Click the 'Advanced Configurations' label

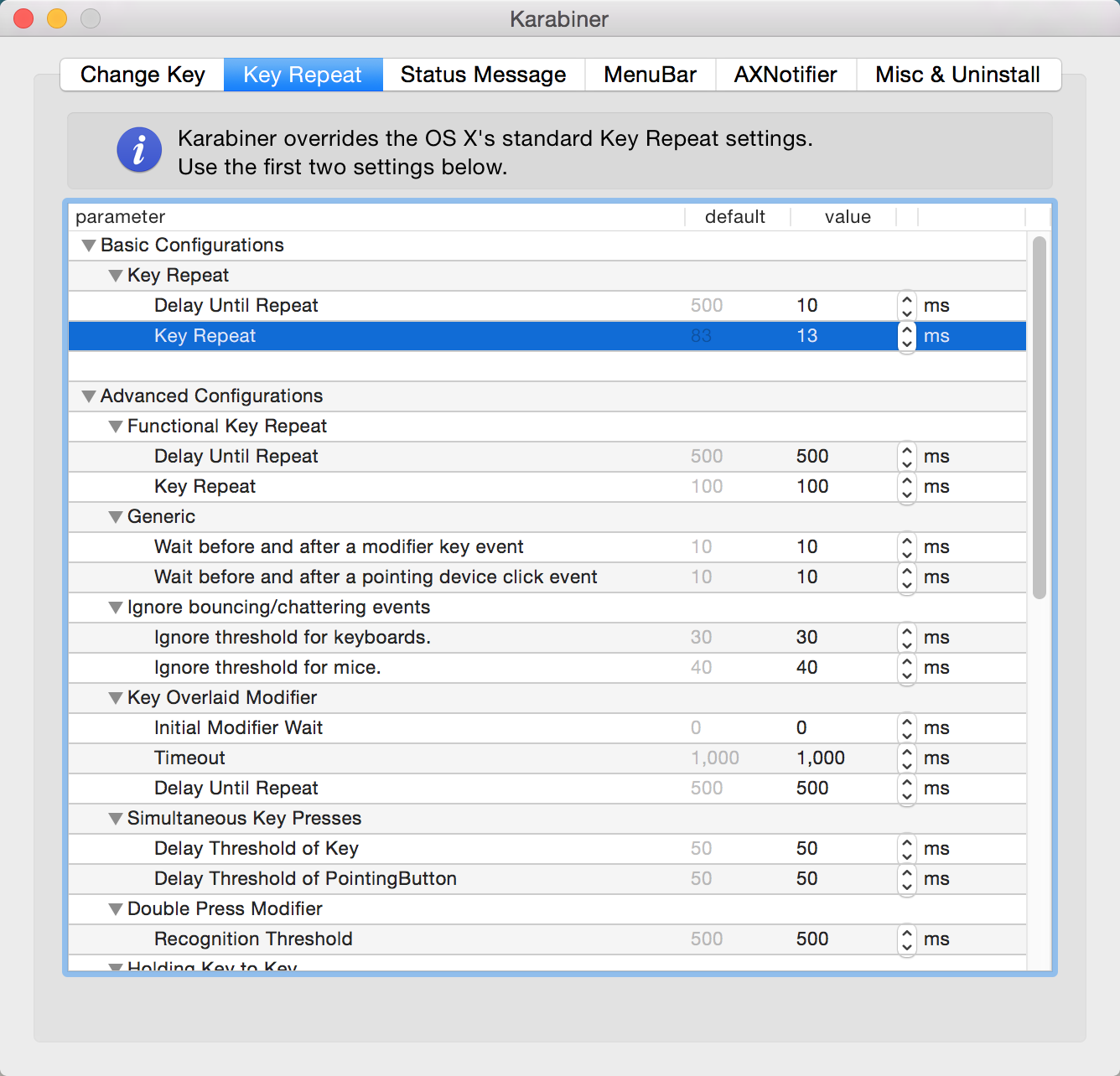click(x=211, y=396)
